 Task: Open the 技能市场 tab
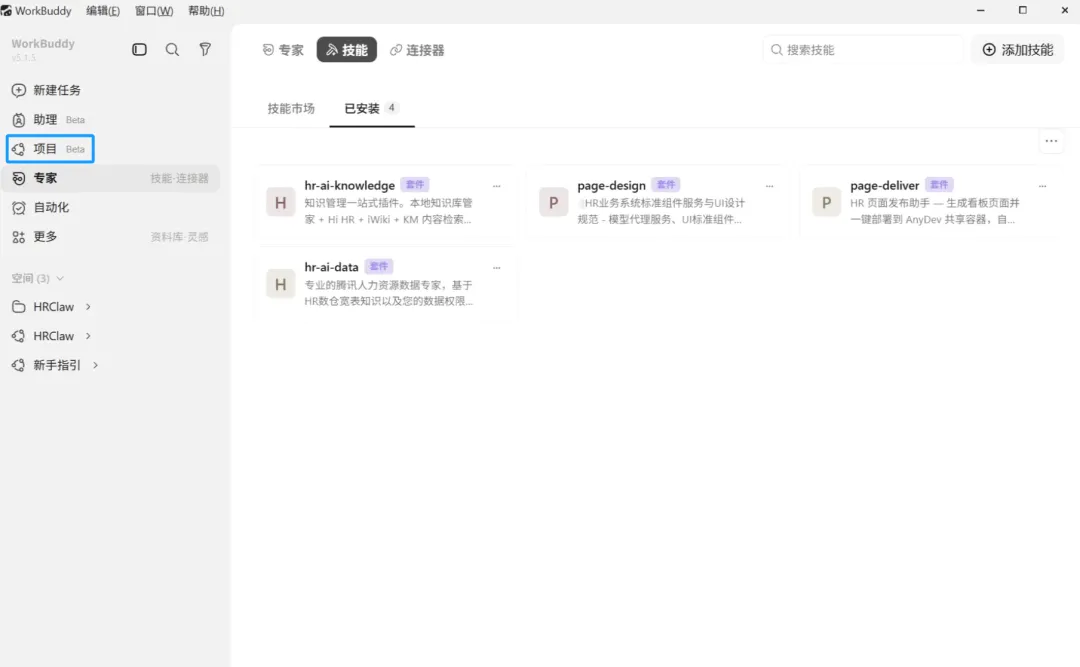291,108
